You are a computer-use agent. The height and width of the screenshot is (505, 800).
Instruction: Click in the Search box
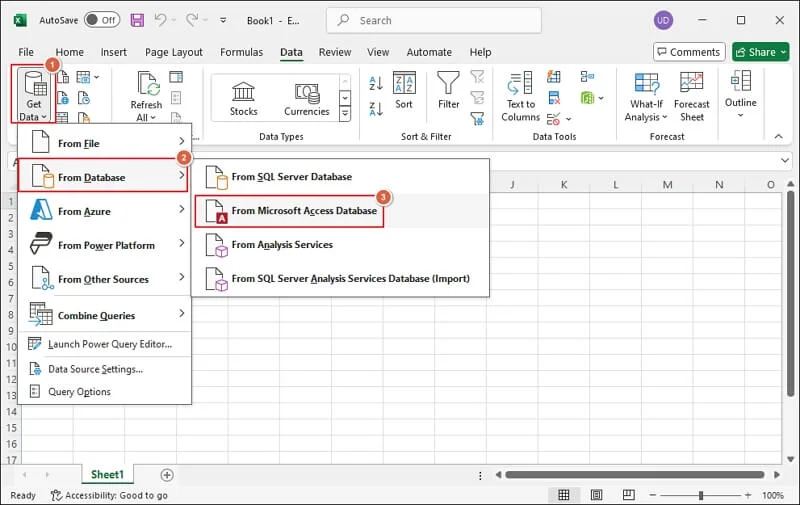tap(434, 20)
